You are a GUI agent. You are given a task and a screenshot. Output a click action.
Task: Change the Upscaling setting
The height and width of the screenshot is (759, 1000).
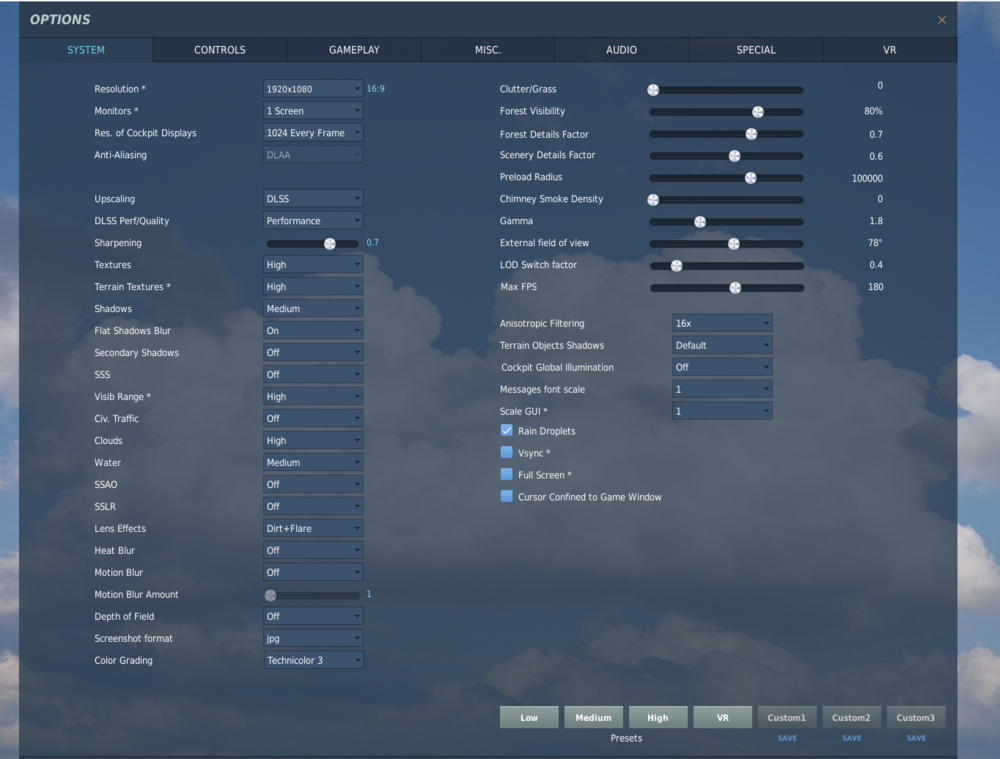312,198
